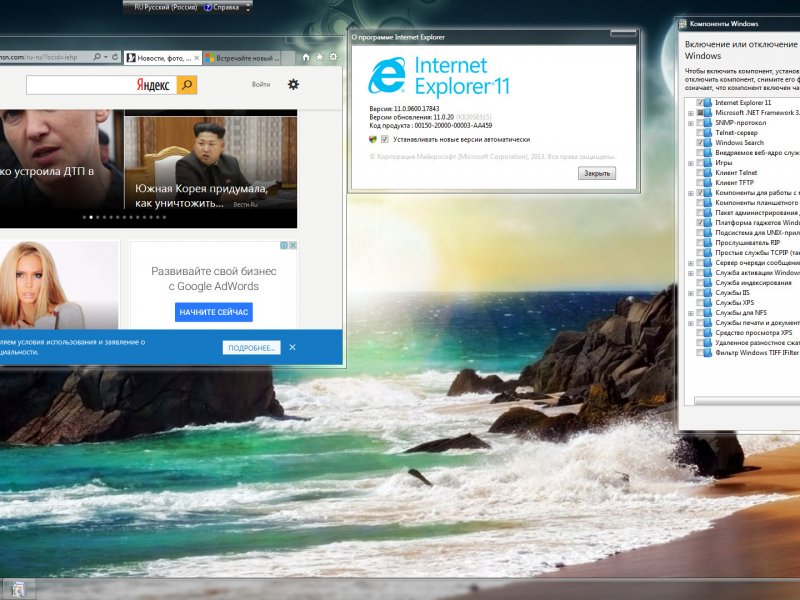Click folder icon beside Telnet-сервер

coord(708,133)
